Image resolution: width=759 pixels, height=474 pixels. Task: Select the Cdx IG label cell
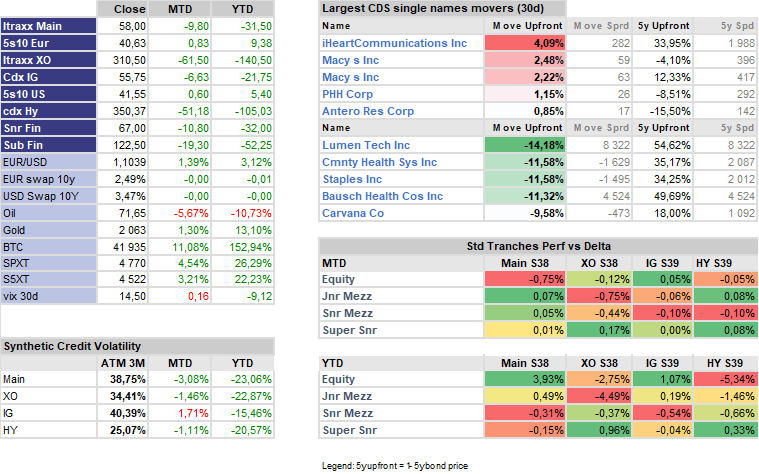[x=48, y=77]
